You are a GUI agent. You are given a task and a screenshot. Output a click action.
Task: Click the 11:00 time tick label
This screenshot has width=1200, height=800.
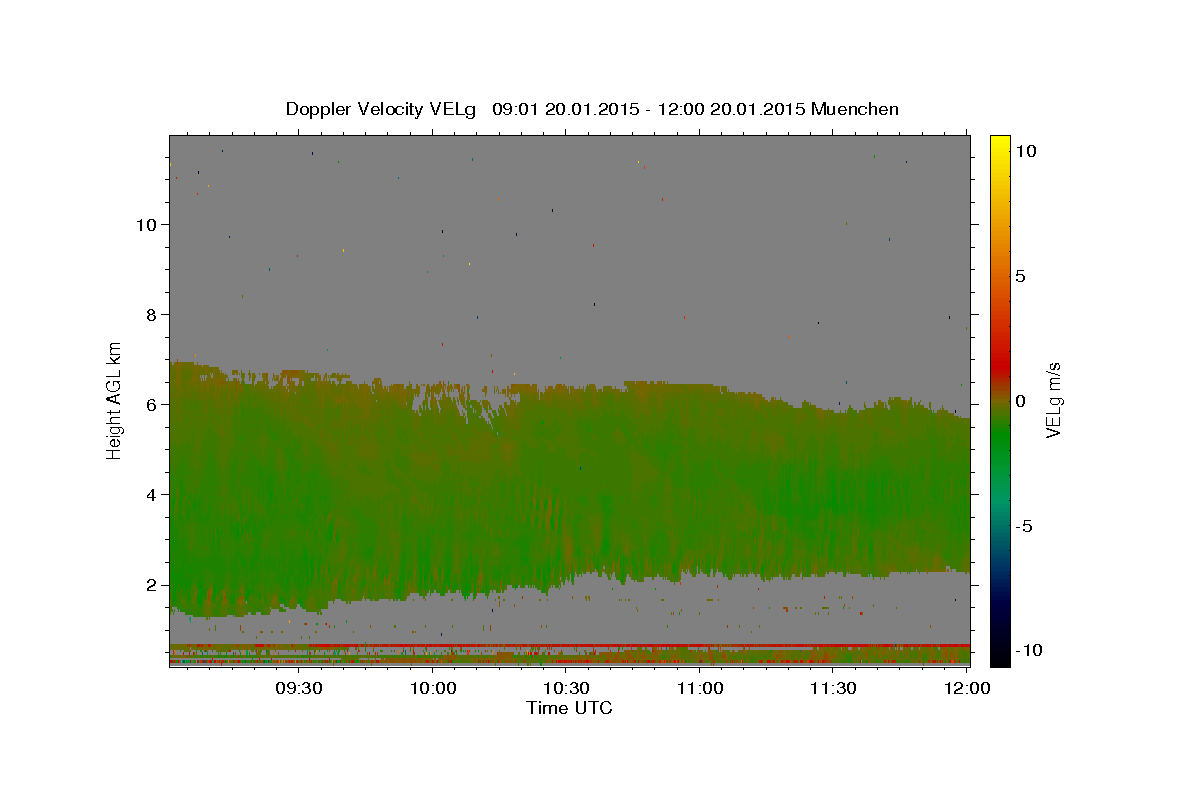coord(700,688)
